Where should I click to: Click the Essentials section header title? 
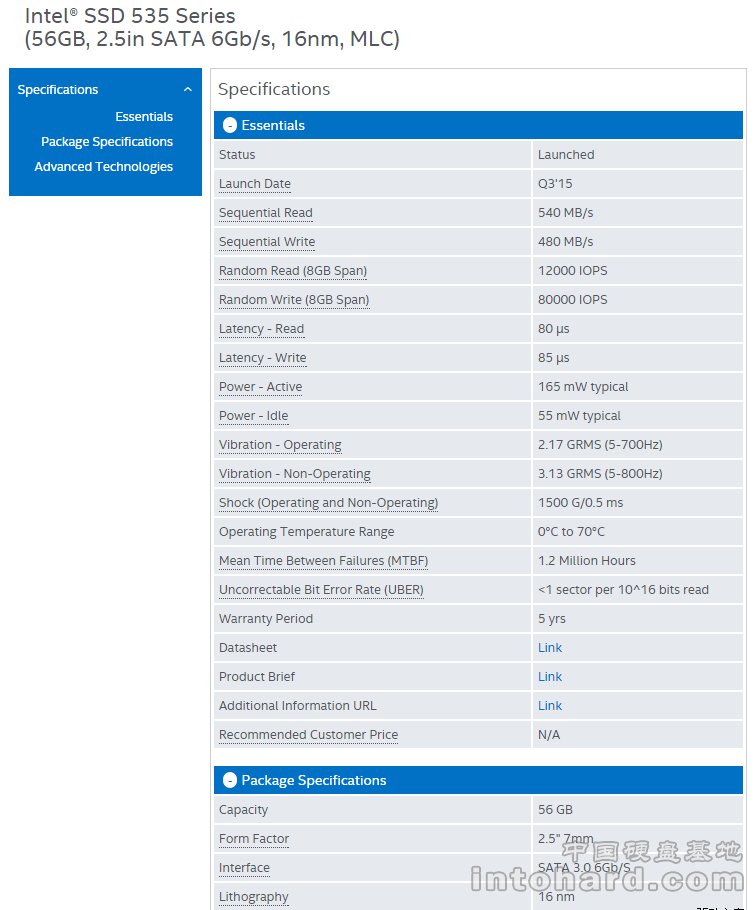(x=273, y=125)
